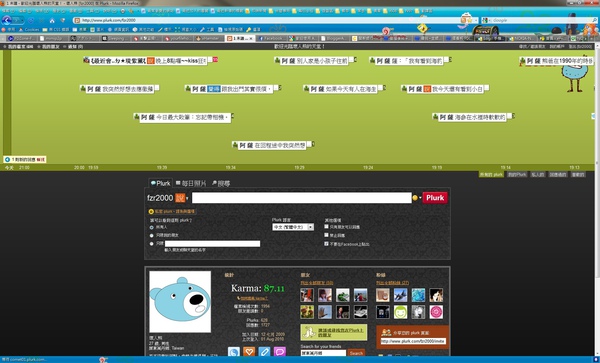Click the Firefox back navigation button
This screenshot has height=363, width=600.
coord(7,20)
